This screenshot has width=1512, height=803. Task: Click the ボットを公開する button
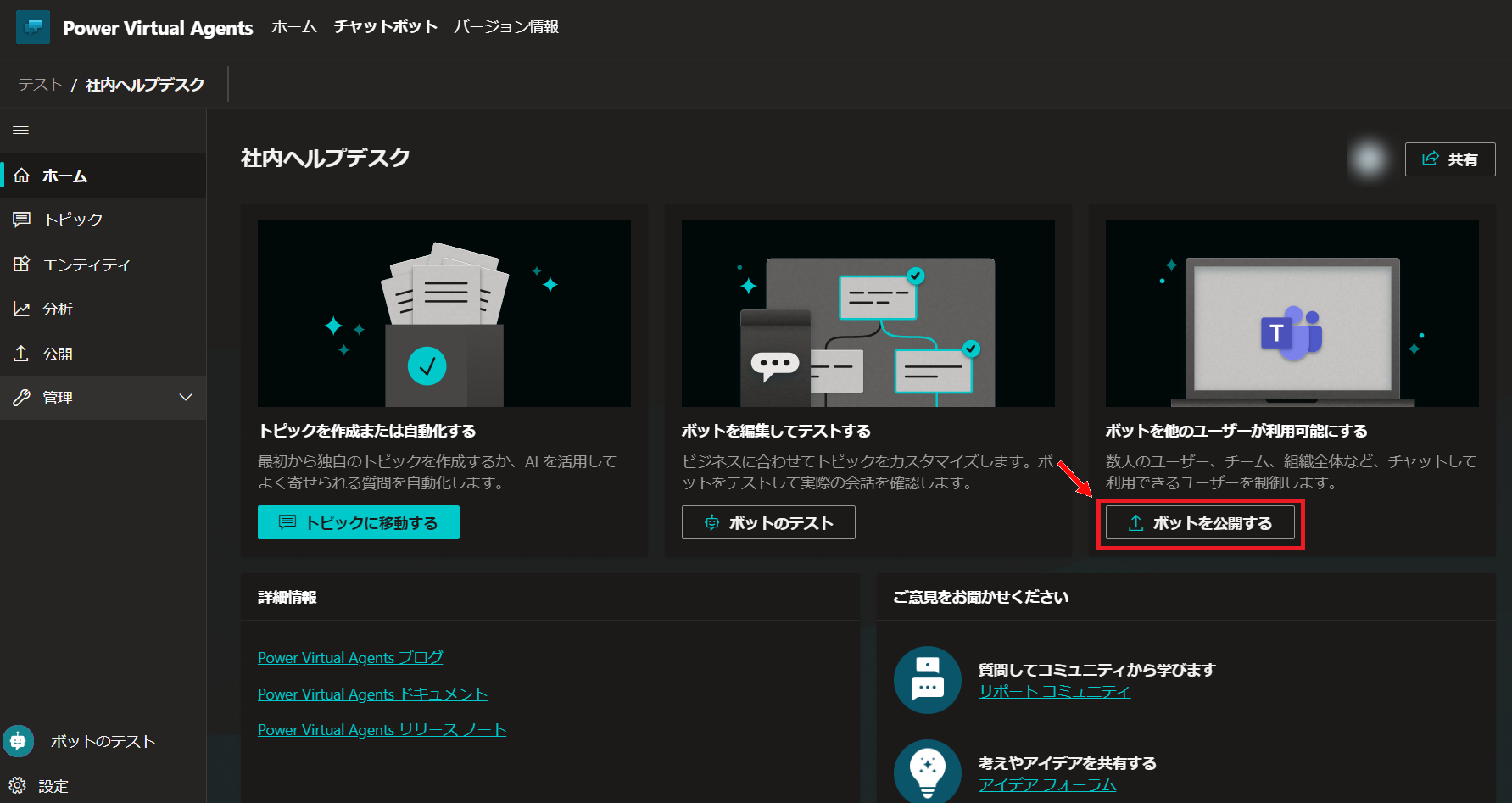point(1200,522)
